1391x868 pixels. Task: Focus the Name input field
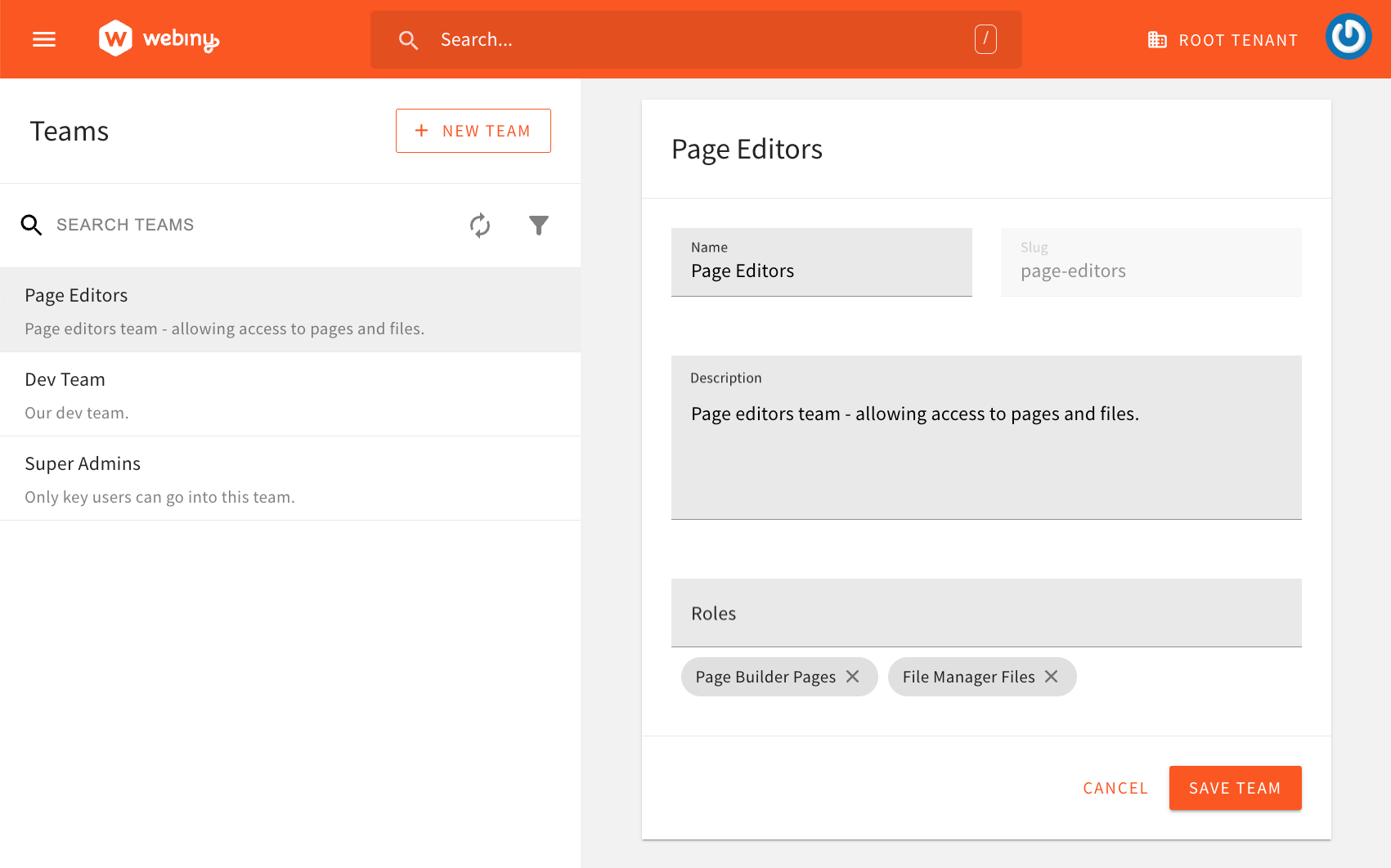click(821, 271)
